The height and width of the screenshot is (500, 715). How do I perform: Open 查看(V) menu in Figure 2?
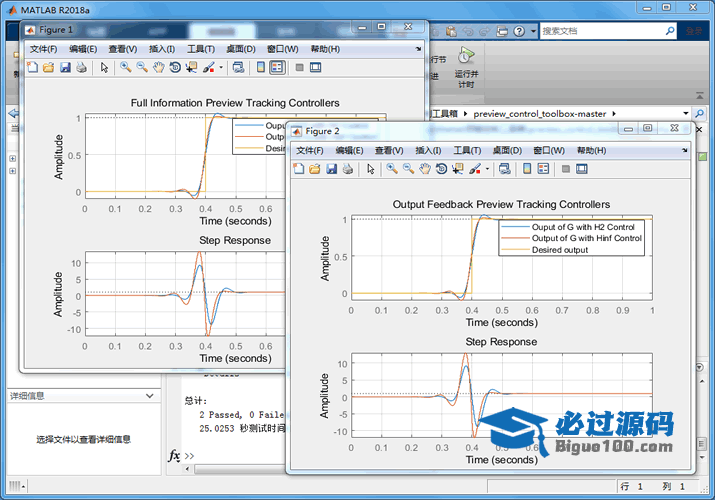(389, 150)
